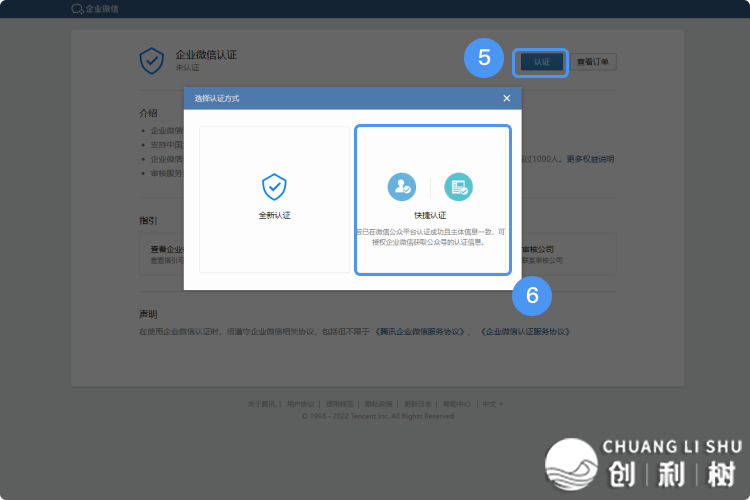
Task: Close the 选择认证方式 dialog
Action: coord(507,98)
